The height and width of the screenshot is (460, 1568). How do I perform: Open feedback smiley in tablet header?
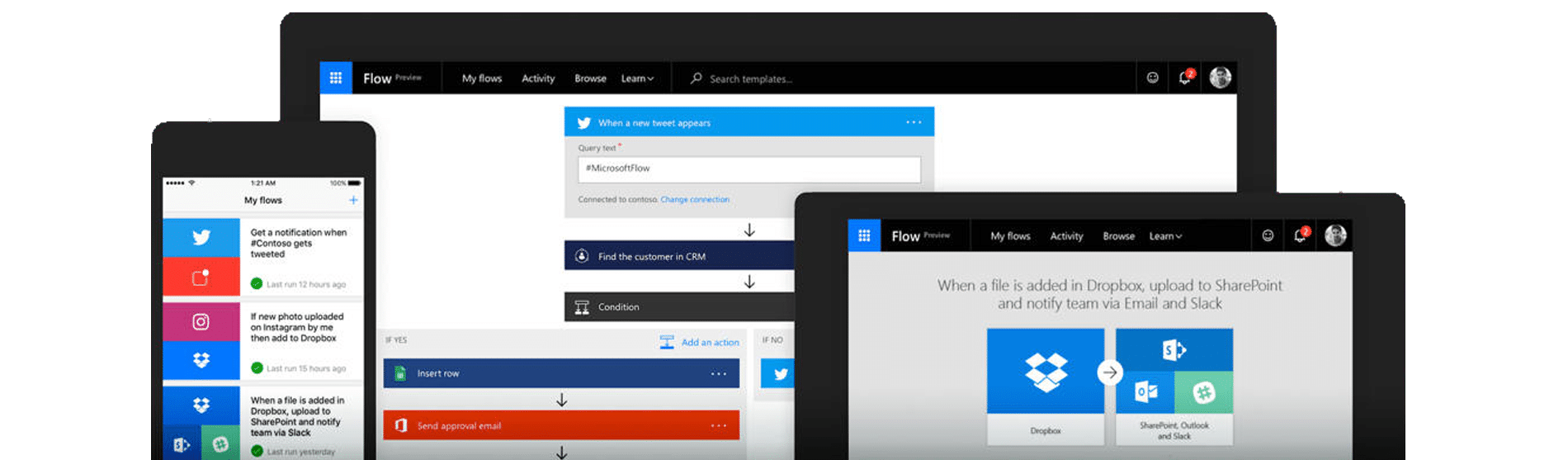point(1268,235)
